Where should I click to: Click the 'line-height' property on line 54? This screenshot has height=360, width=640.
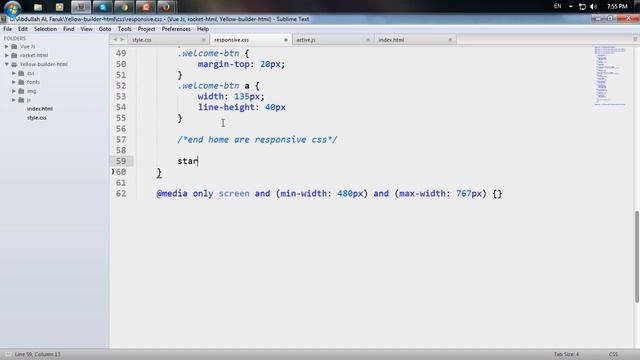click(x=226, y=107)
